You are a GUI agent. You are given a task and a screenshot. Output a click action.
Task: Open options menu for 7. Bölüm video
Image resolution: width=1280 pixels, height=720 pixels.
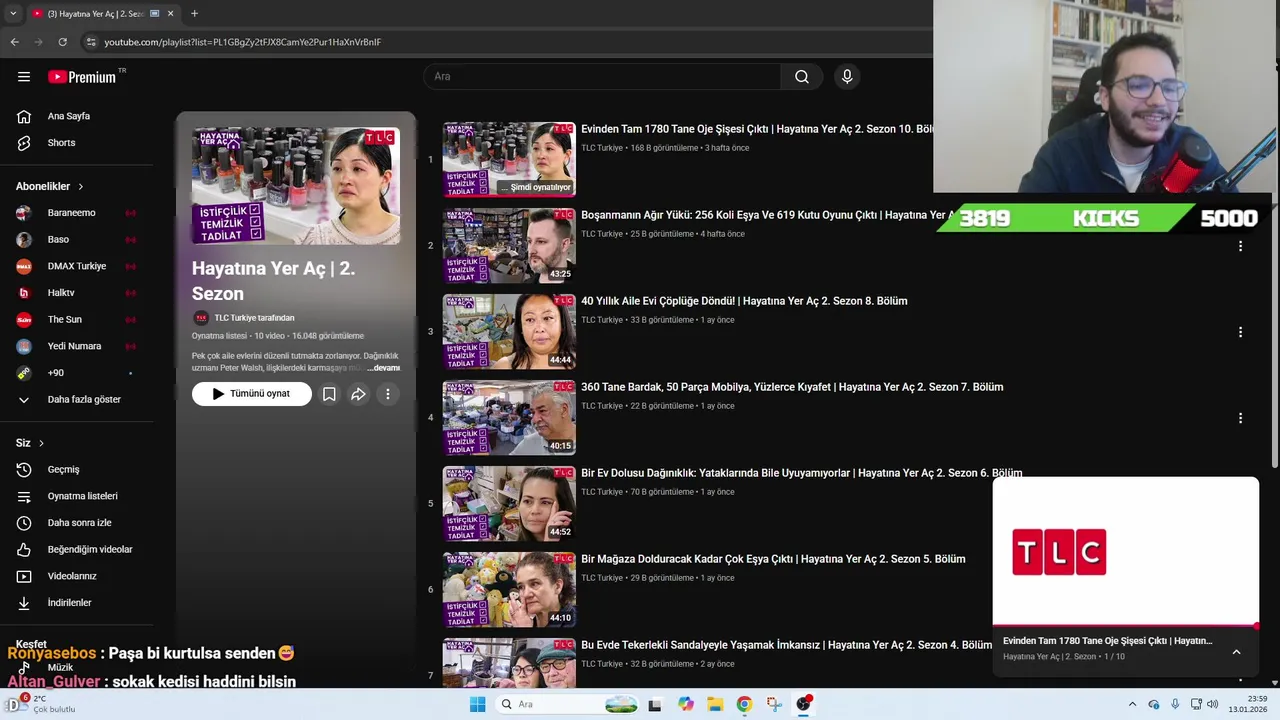[x=1240, y=418]
